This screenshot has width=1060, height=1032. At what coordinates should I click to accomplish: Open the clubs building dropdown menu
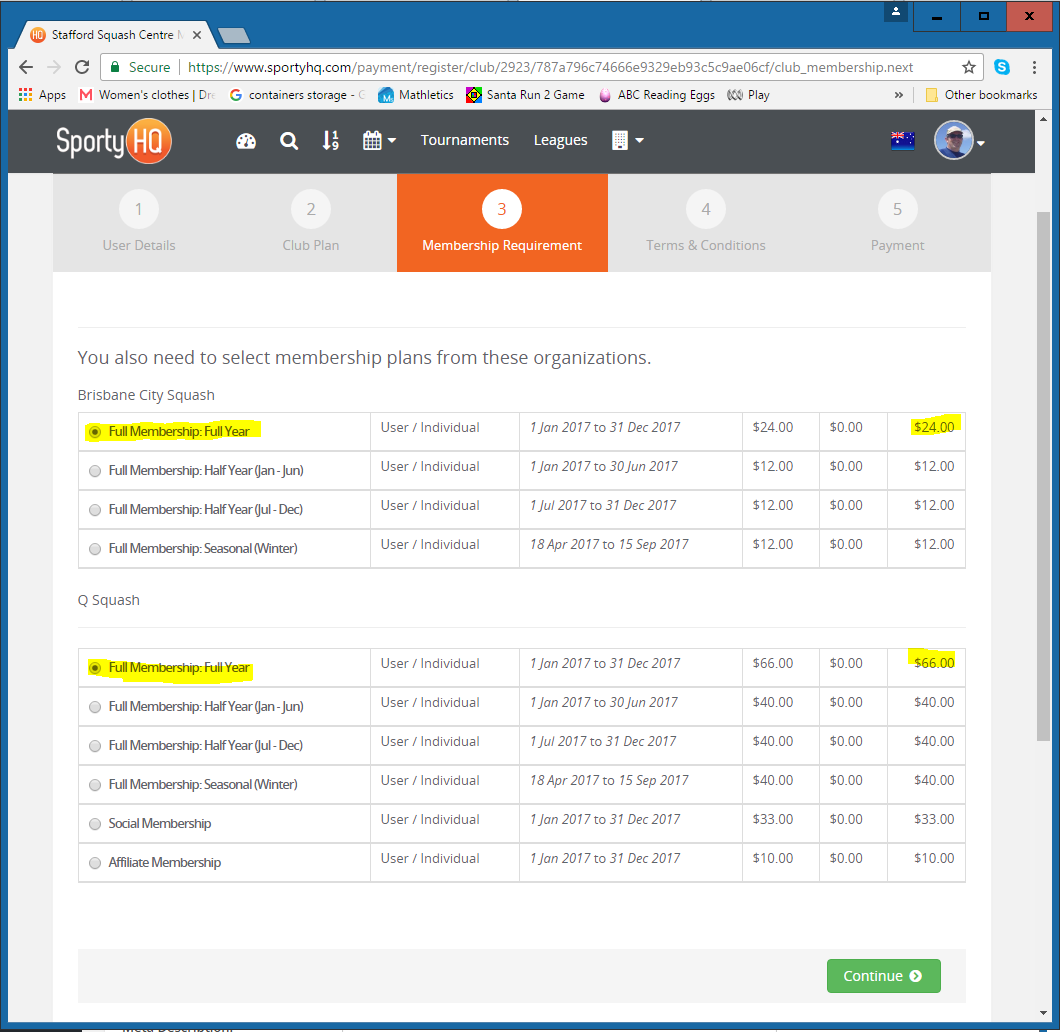pos(627,141)
